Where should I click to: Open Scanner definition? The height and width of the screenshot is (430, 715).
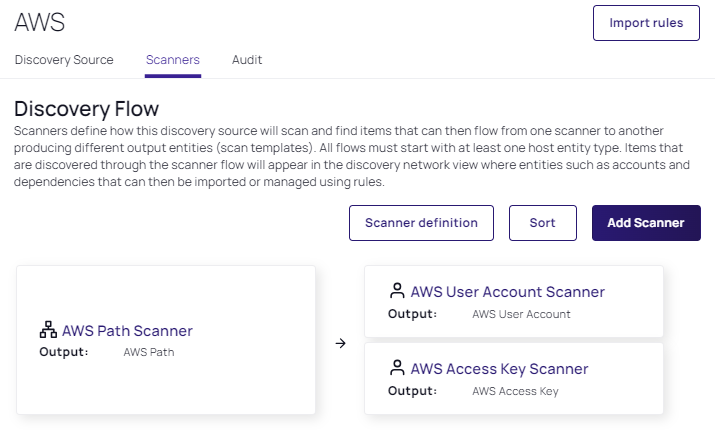point(421,223)
